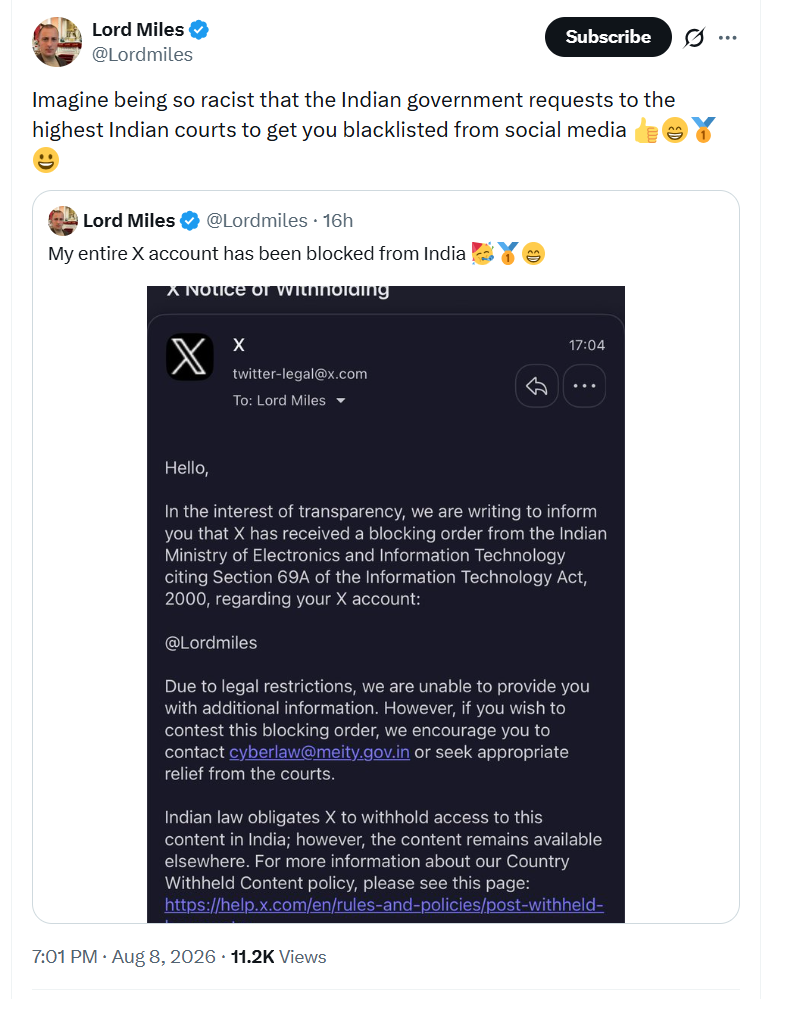This screenshot has height=1012, width=800.
Task: Click the quoted post's verified badge
Action: (190, 221)
